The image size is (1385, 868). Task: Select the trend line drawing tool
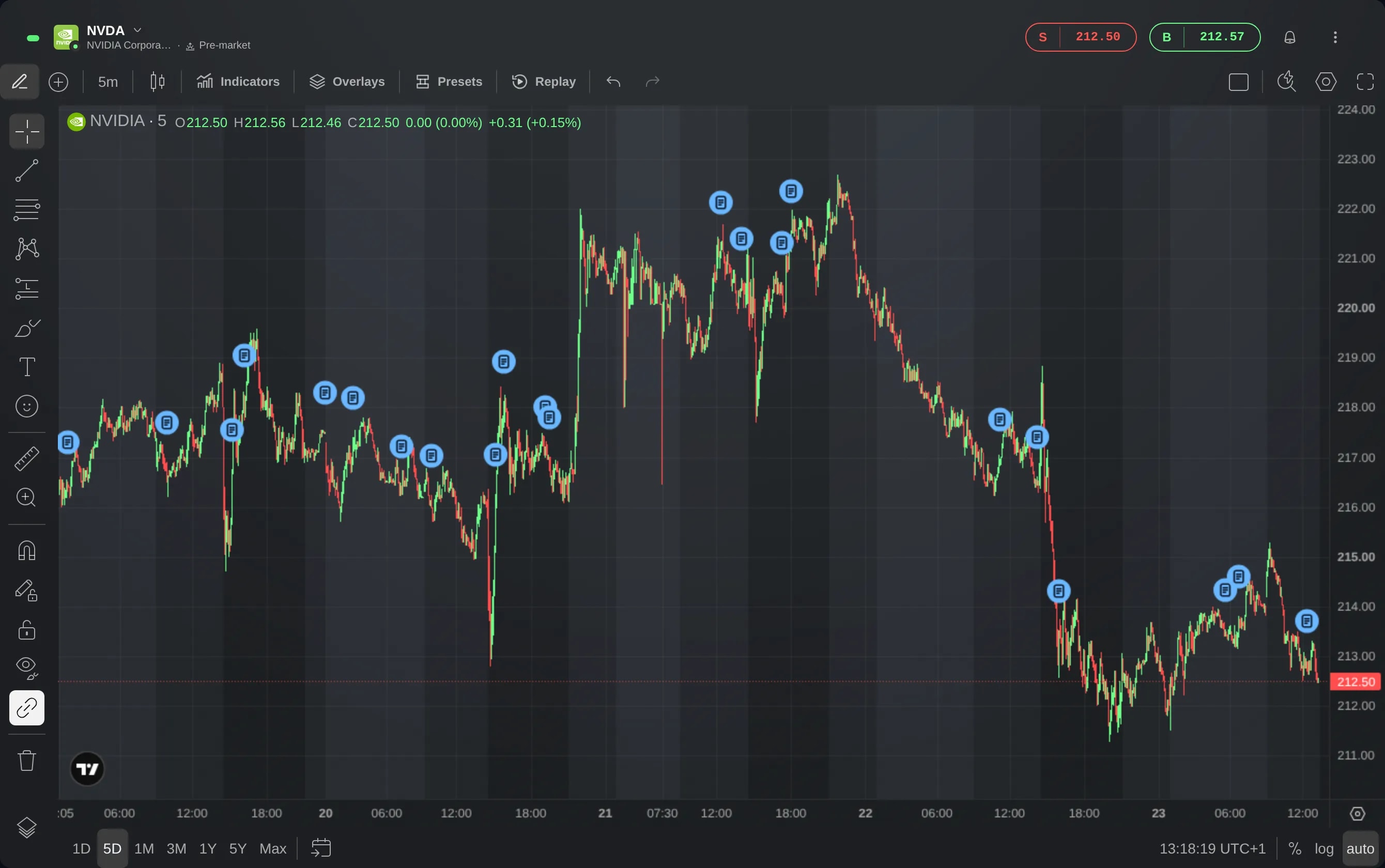click(26, 171)
